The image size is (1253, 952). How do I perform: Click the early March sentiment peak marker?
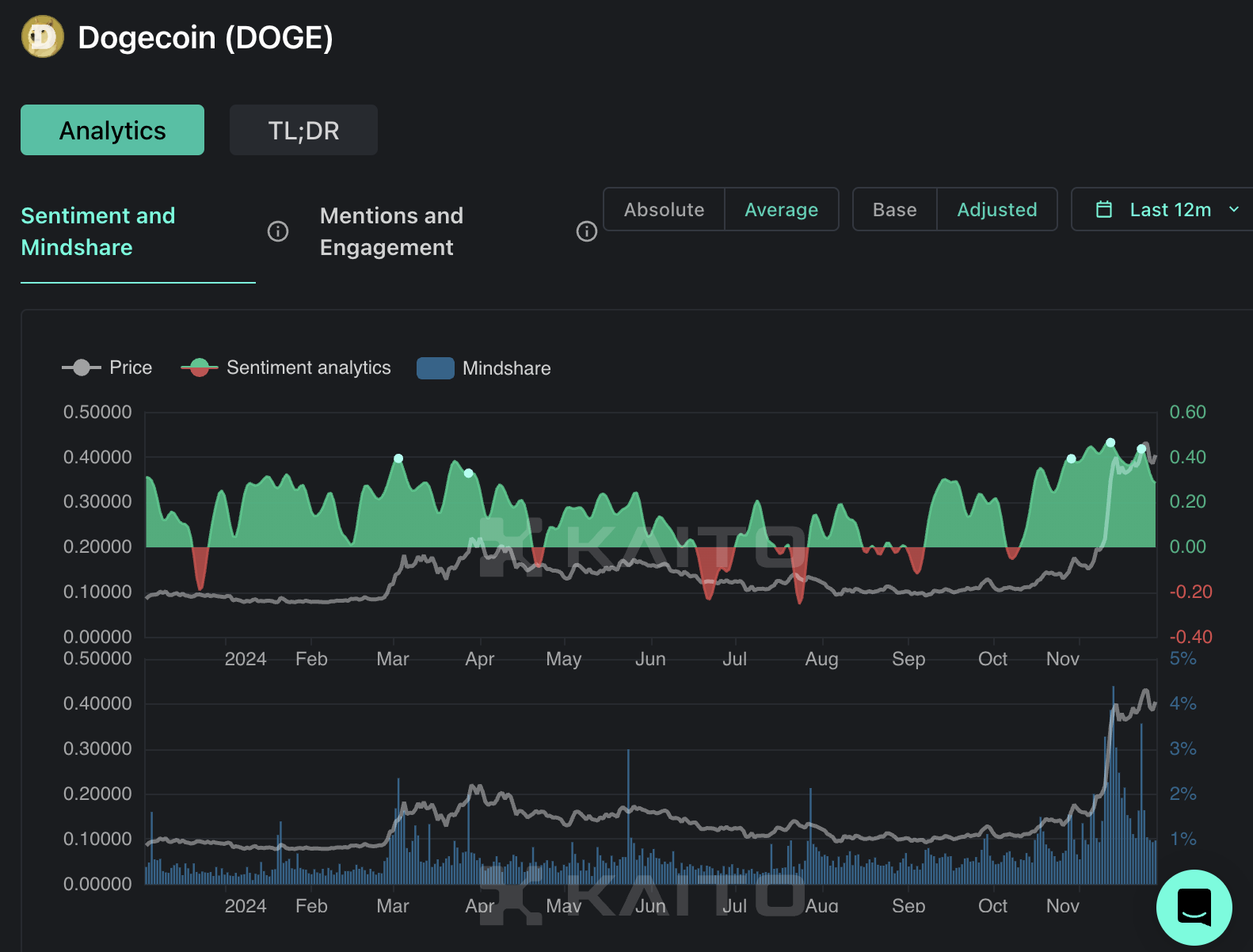(x=398, y=459)
